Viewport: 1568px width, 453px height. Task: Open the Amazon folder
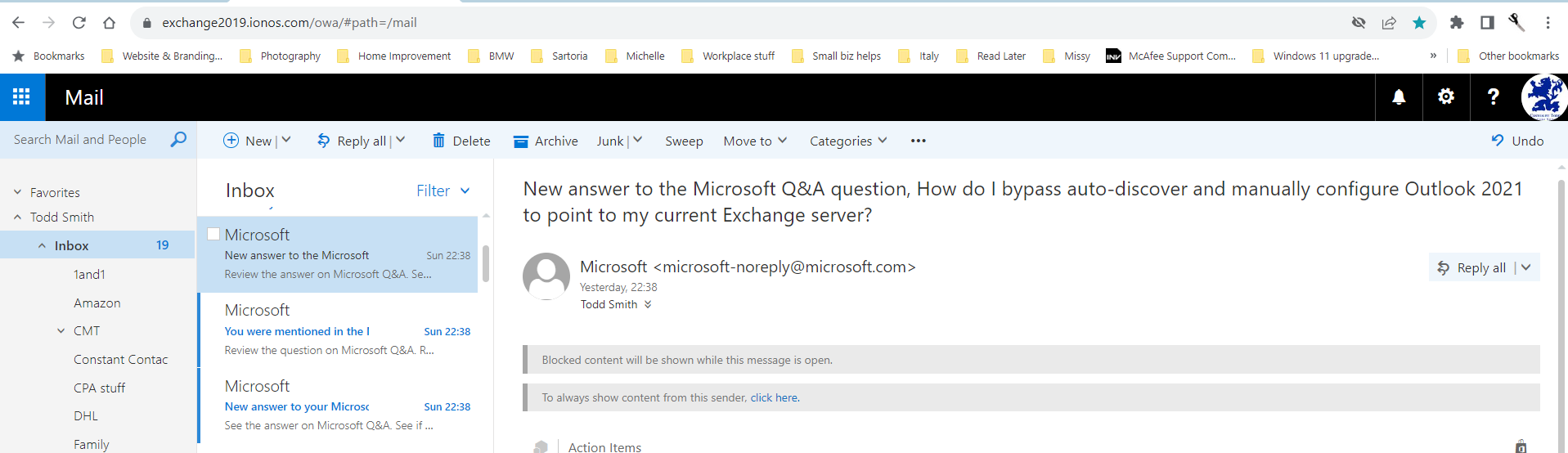coord(97,303)
